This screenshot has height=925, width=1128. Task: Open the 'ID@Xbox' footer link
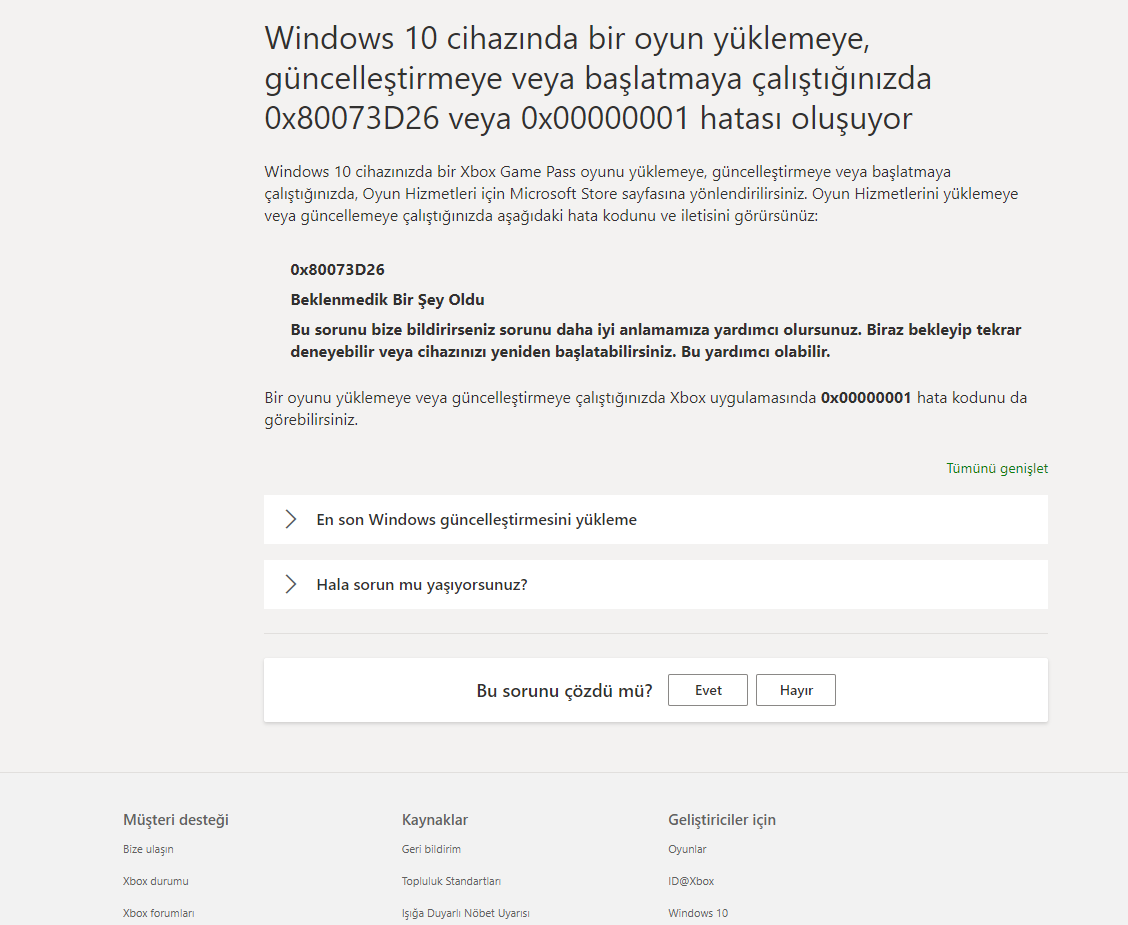691,881
